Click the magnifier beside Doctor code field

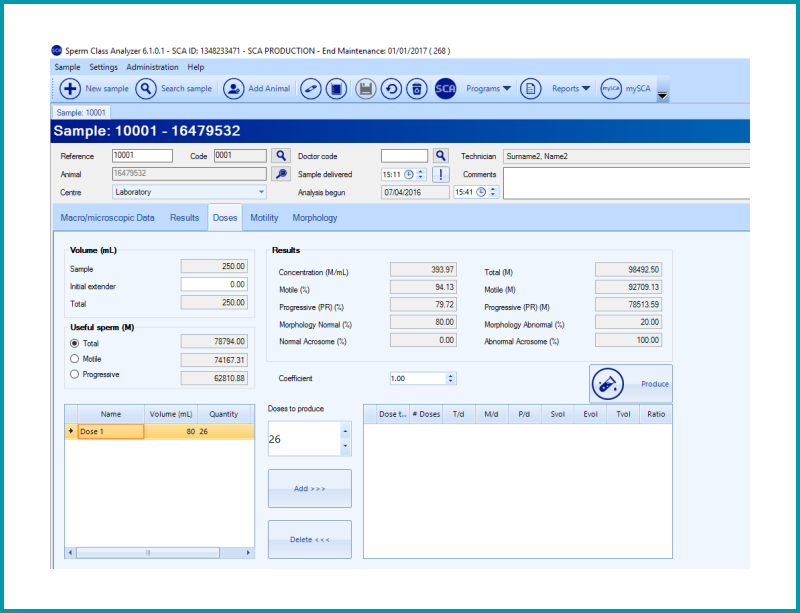pyautogui.click(x=441, y=156)
